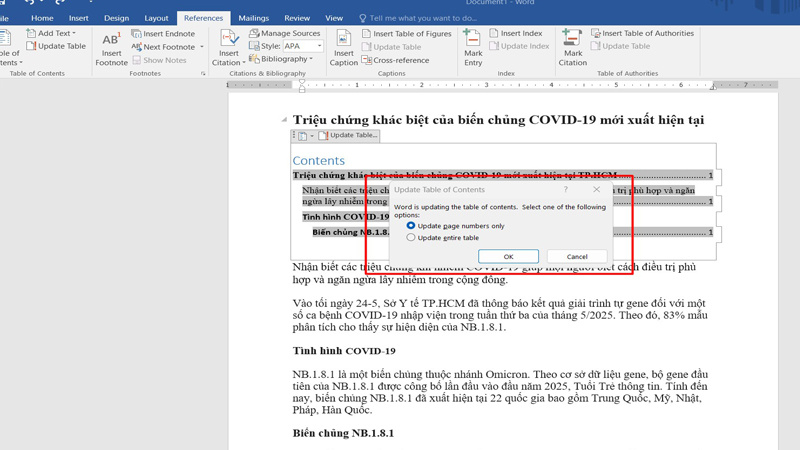
Task: Click the Insert Citation icon
Action: (229, 39)
